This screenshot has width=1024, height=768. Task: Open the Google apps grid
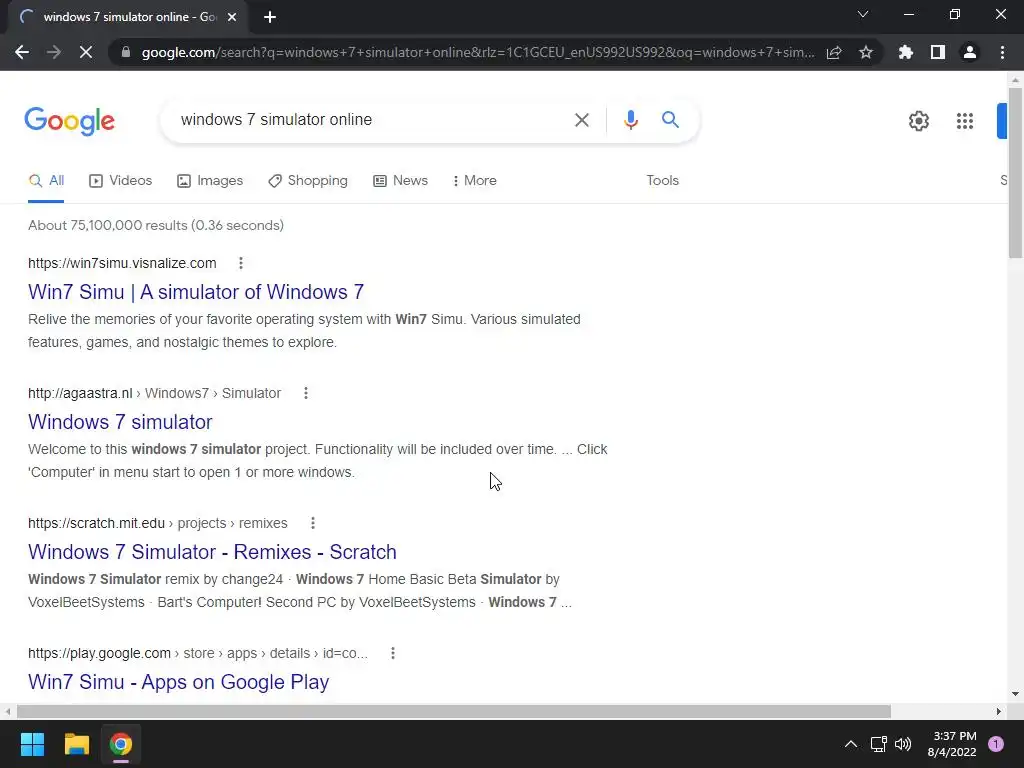click(x=965, y=121)
